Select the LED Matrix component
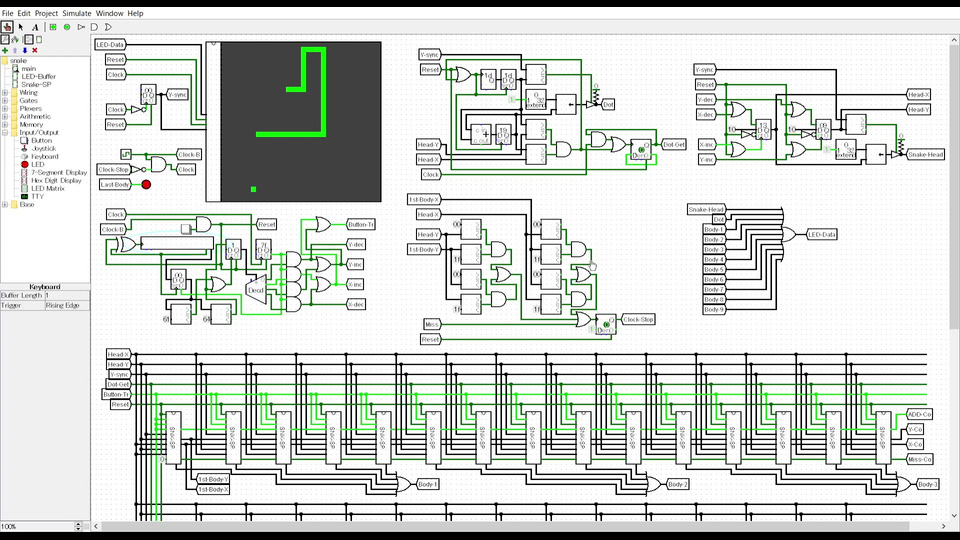The width and height of the screenshot is (960, 540). pyautogui.click(x=48, y=188)
